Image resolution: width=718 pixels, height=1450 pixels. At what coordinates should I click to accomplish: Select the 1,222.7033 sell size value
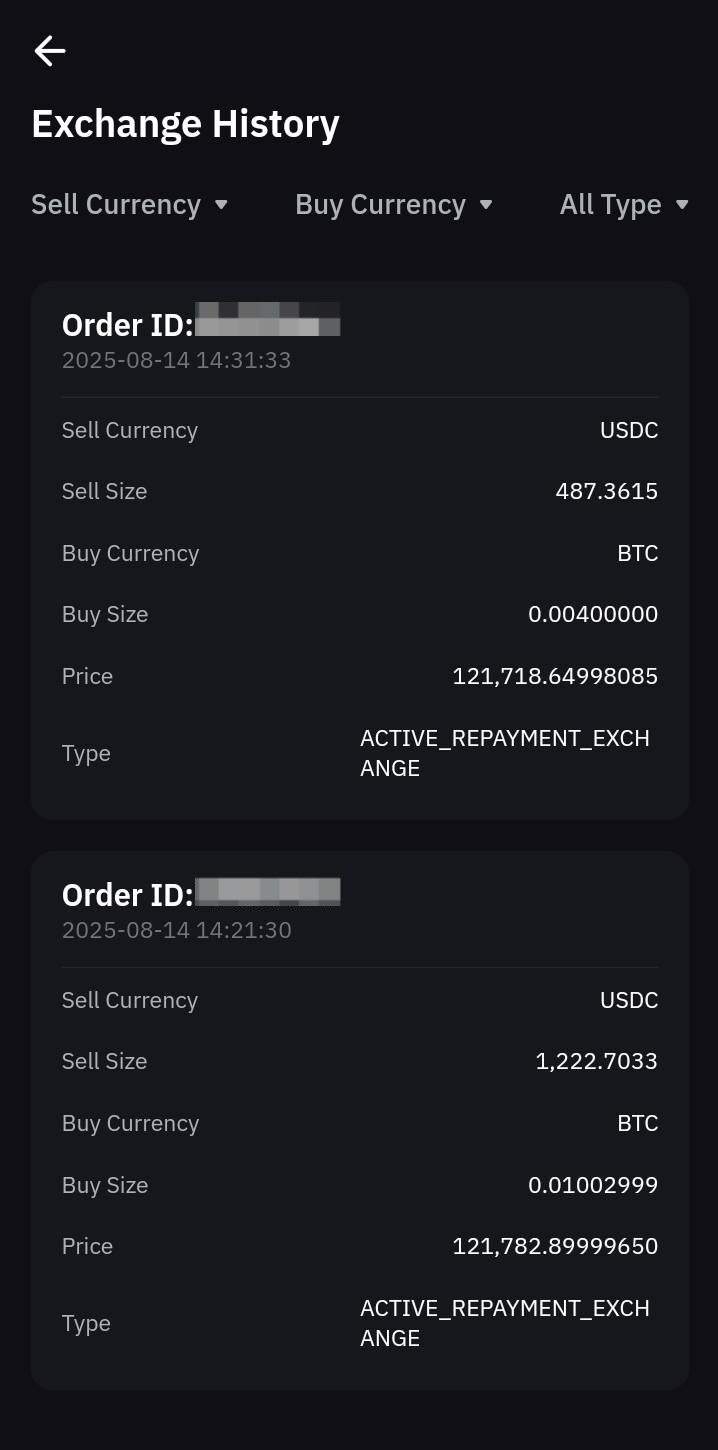pos(596,1061)
